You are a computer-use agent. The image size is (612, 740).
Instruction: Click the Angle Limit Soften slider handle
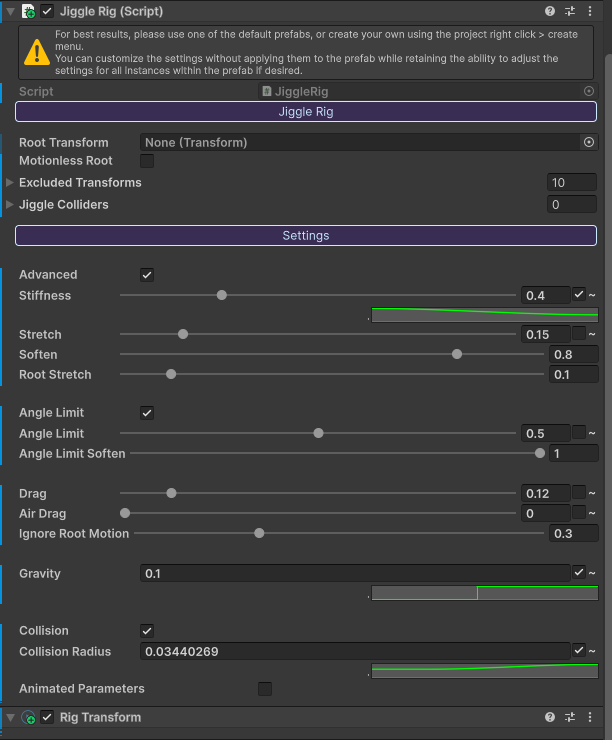540,454
